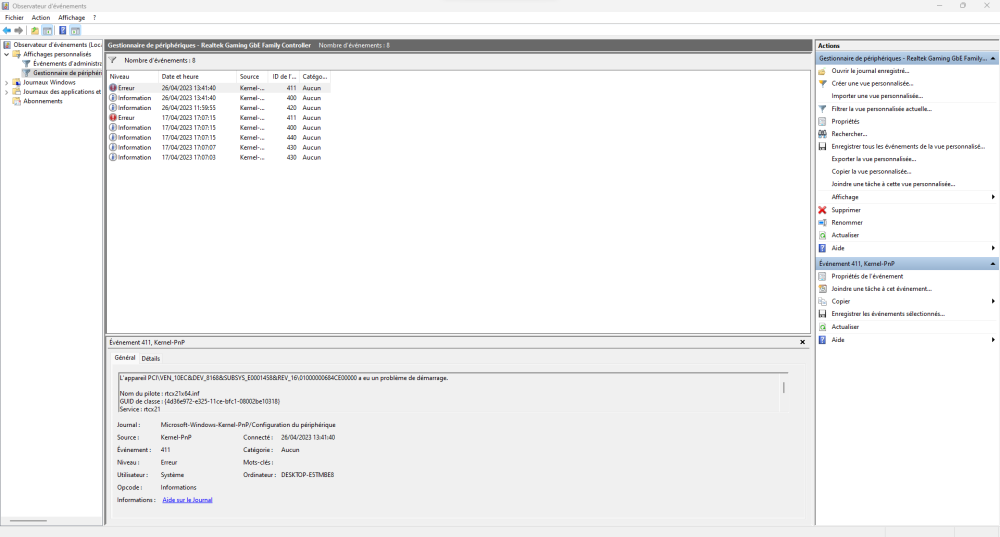
Task: Open the 'Aide sur le Journal' link
Action: (188, 500)
